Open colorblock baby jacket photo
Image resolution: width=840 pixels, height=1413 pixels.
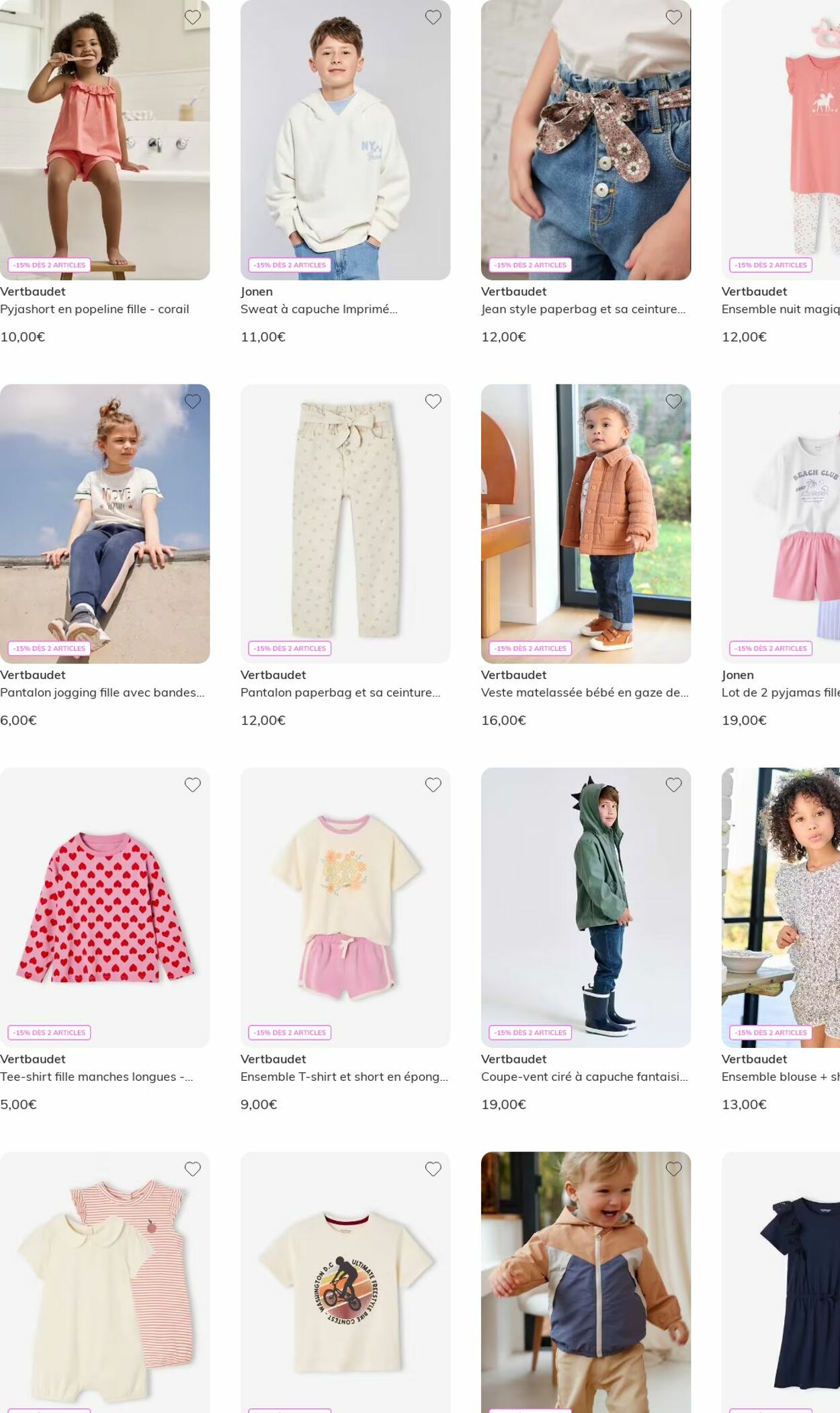click(586, 1282)
